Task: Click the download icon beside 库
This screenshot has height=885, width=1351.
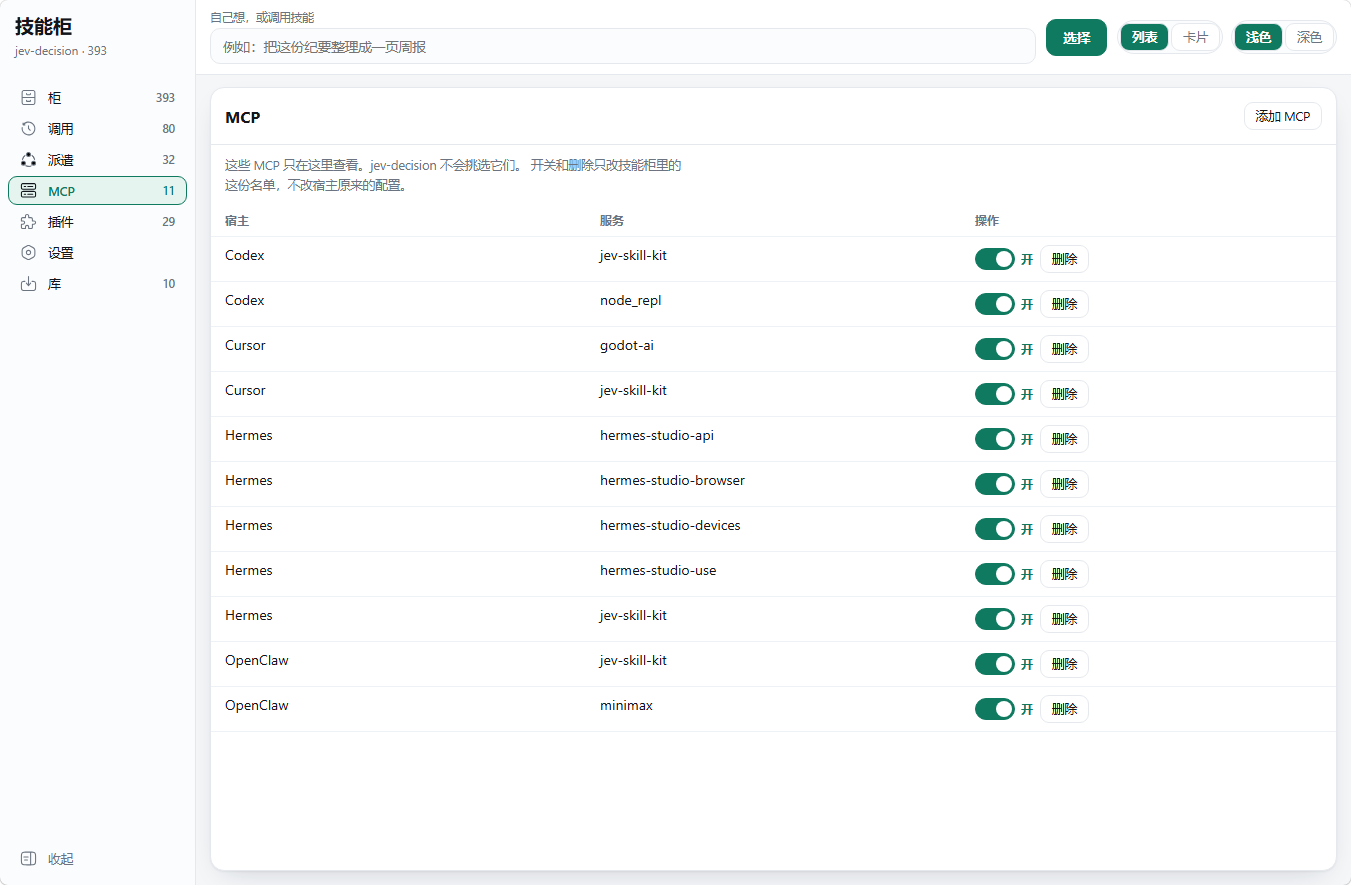Action: [28, 284]
